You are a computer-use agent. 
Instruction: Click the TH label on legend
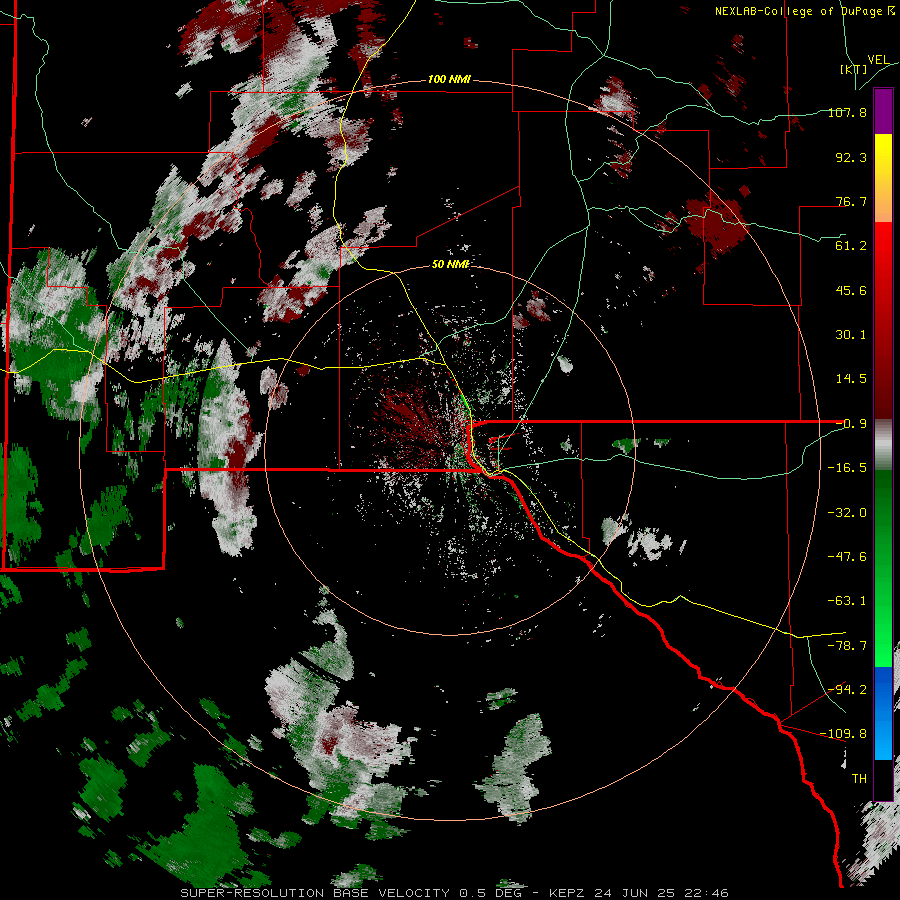click(x=859, y=779)
